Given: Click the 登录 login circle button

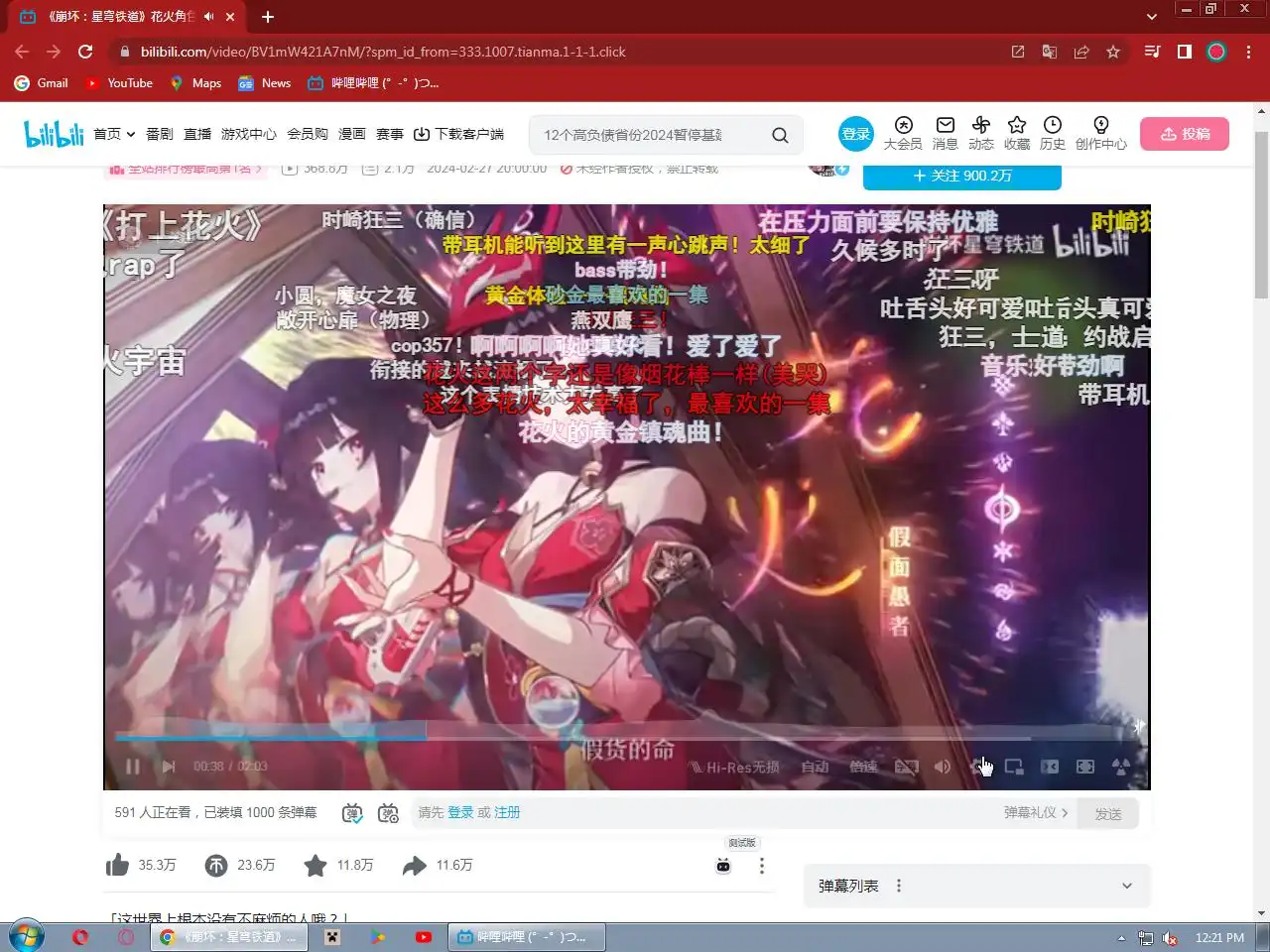Looking at the screenshot, I should (855, 134).
